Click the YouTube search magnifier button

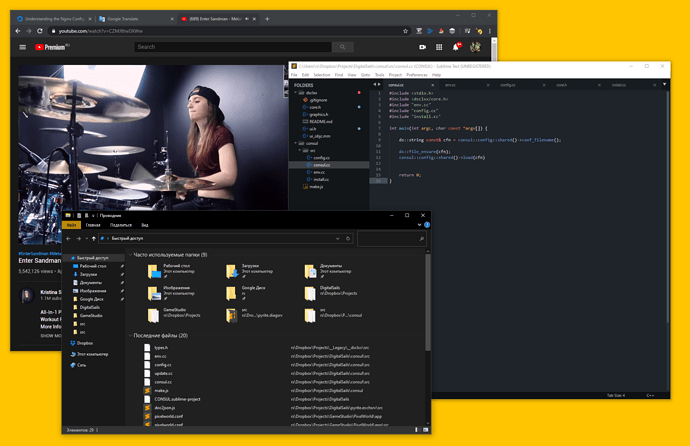[343, 47]
